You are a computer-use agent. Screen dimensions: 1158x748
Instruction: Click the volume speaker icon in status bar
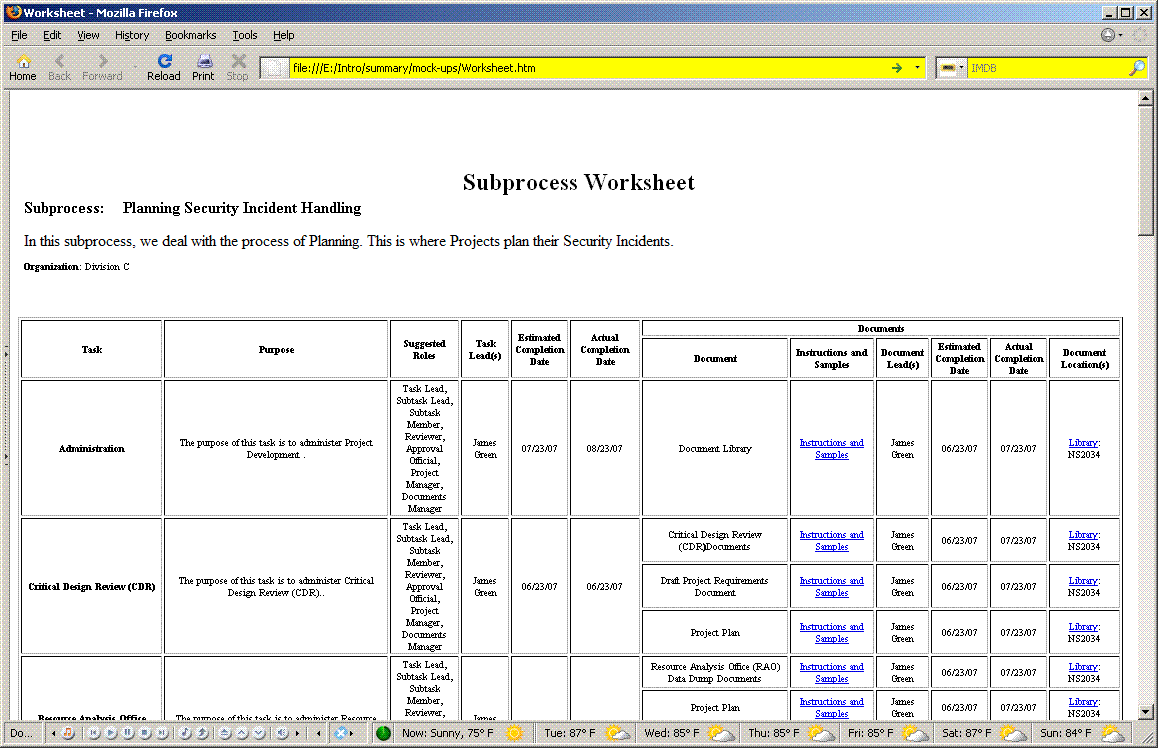[x=282, y=733]
